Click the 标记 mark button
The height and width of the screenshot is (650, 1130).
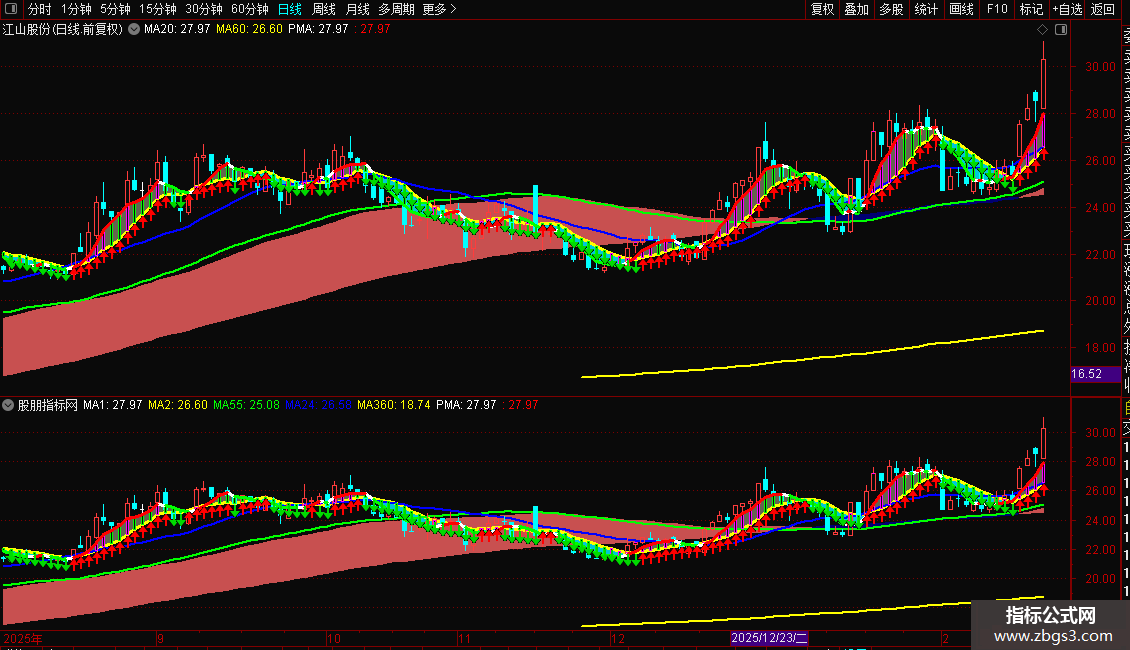[x=1031, y=9]
